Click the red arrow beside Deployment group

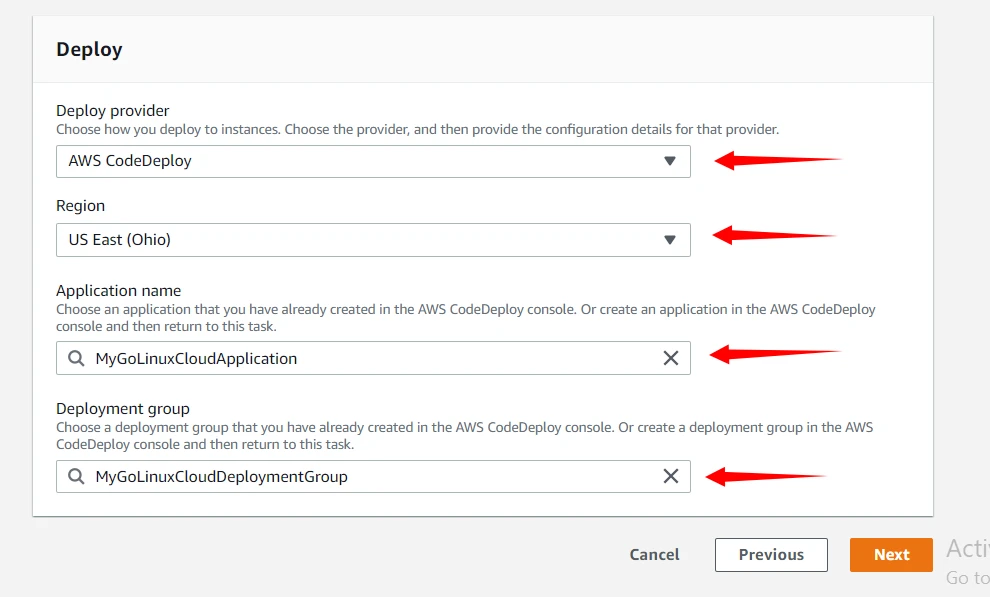click(x=765, y=477)
